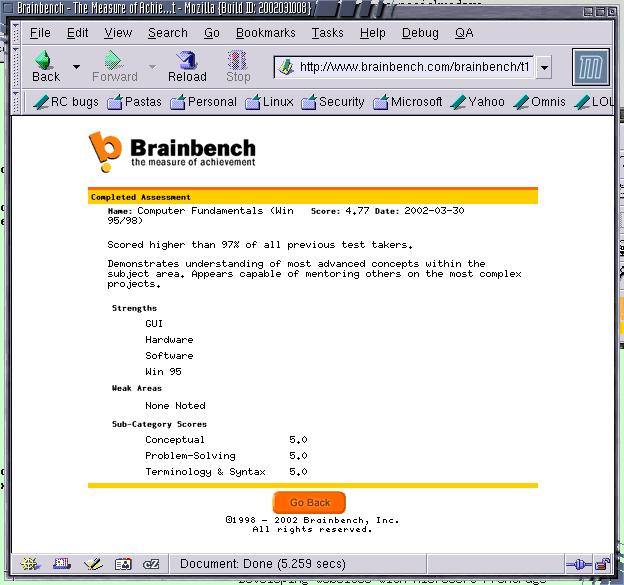This screenshot has height=585, width=624.
Task: Open the Go menu
Action: 212,33
